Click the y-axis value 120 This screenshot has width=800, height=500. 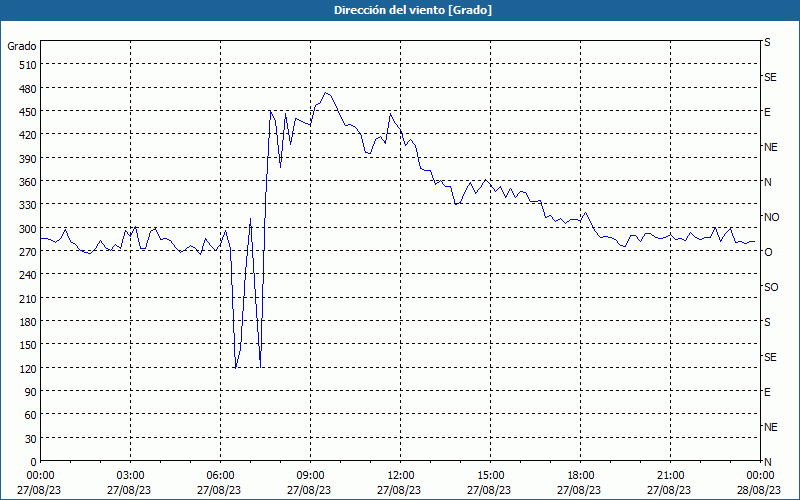tap(29, 369)
